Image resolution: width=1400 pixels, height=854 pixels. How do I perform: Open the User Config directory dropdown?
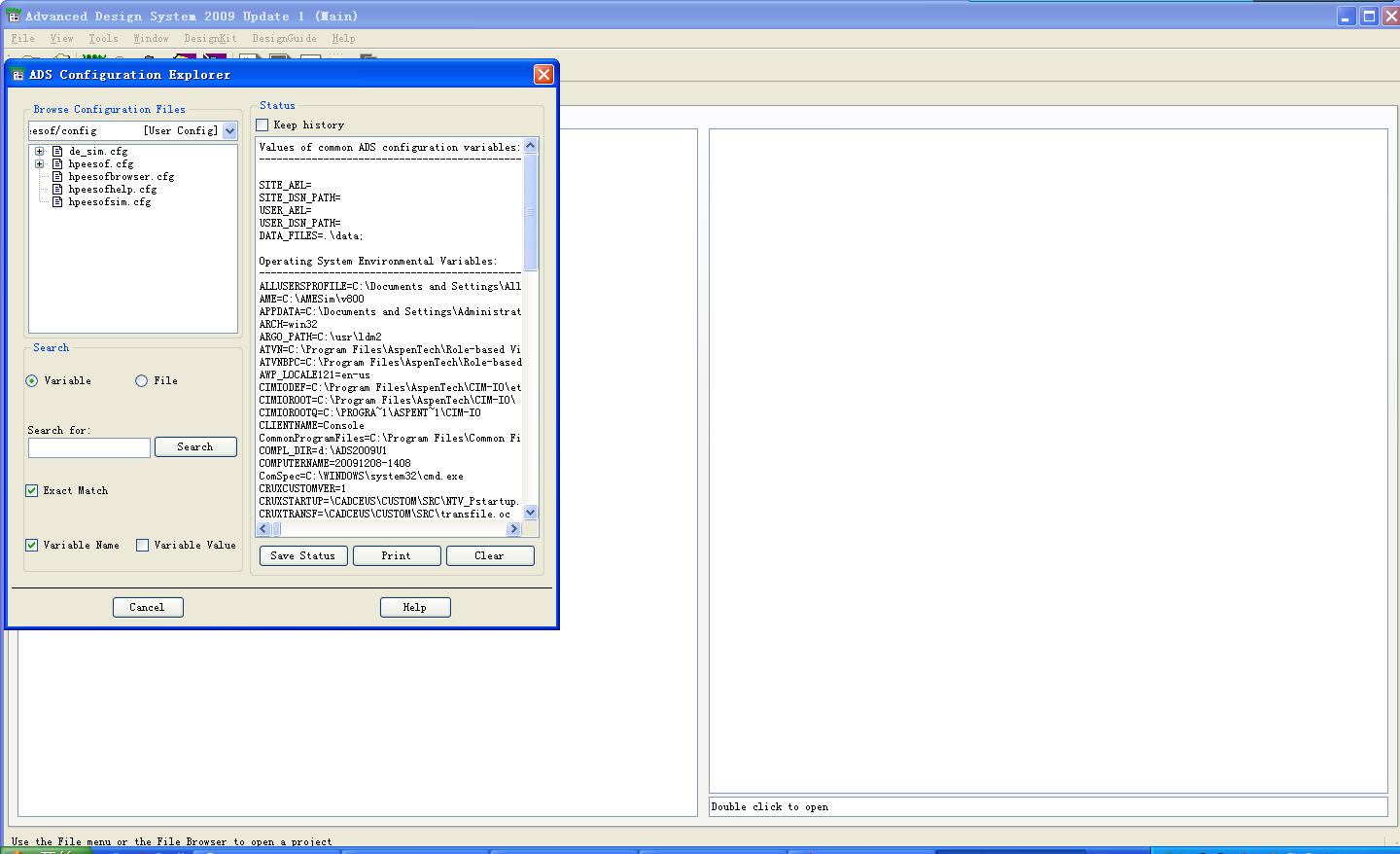tap(229, 130)
